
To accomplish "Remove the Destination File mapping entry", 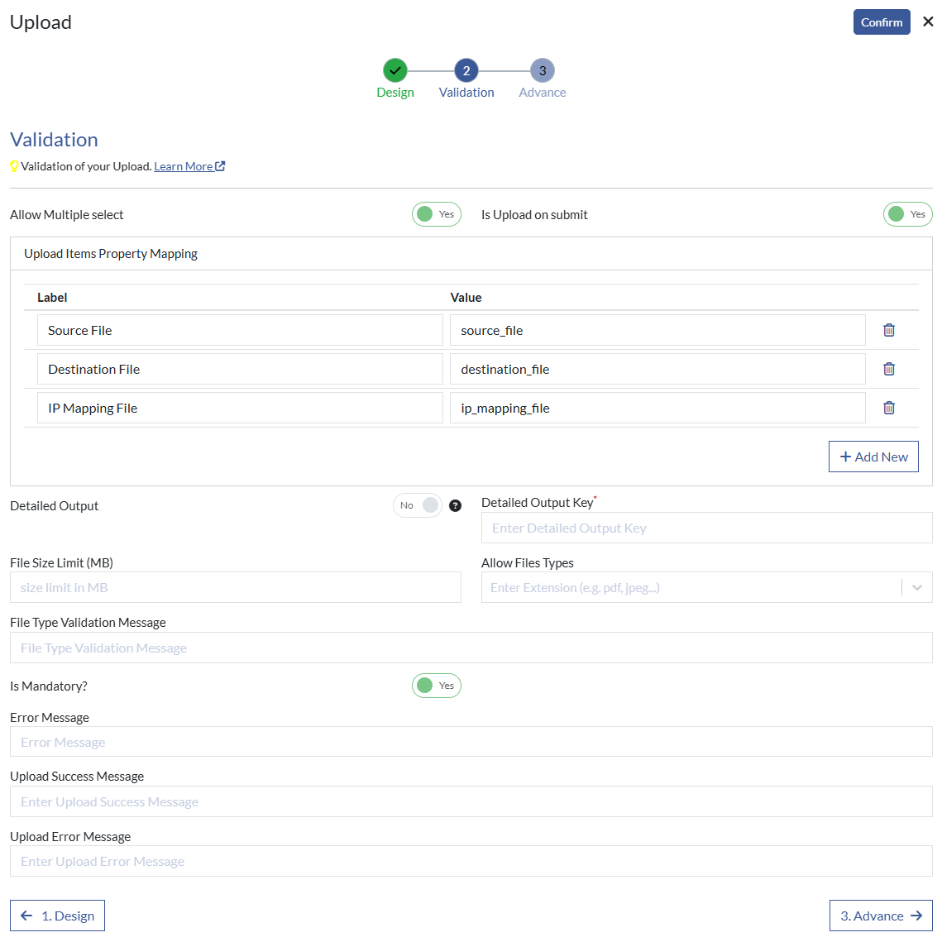I will pyautogui.click(x=889, y=368).
